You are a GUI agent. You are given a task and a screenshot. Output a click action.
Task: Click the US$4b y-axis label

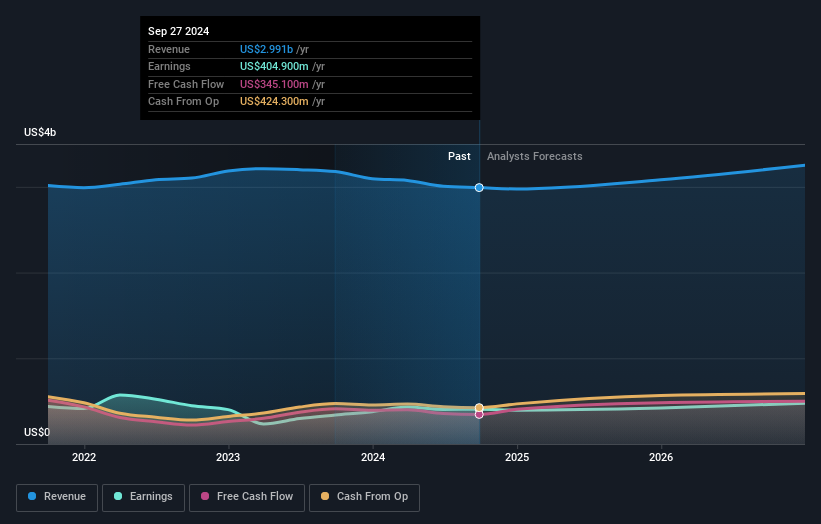pyautogui.click(x=40, y=132)
